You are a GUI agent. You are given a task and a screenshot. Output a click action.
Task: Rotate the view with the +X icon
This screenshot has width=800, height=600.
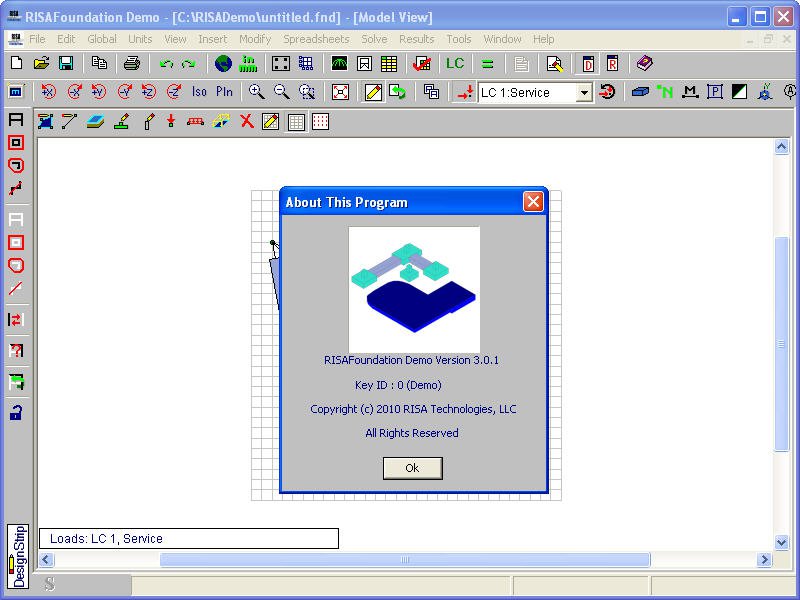pyautogui.click(x=48, y=92)
